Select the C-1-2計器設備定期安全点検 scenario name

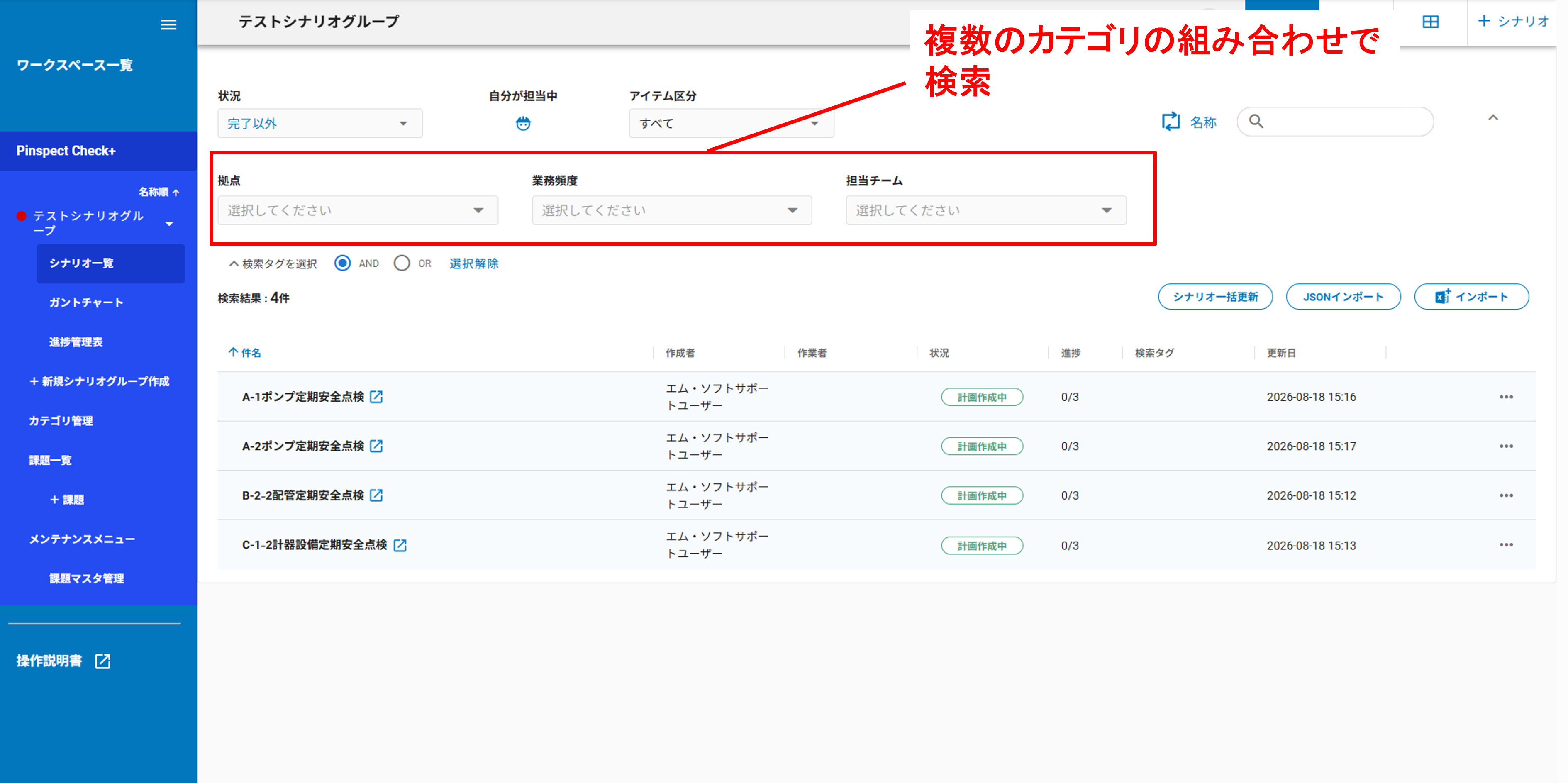click(315, 545)
